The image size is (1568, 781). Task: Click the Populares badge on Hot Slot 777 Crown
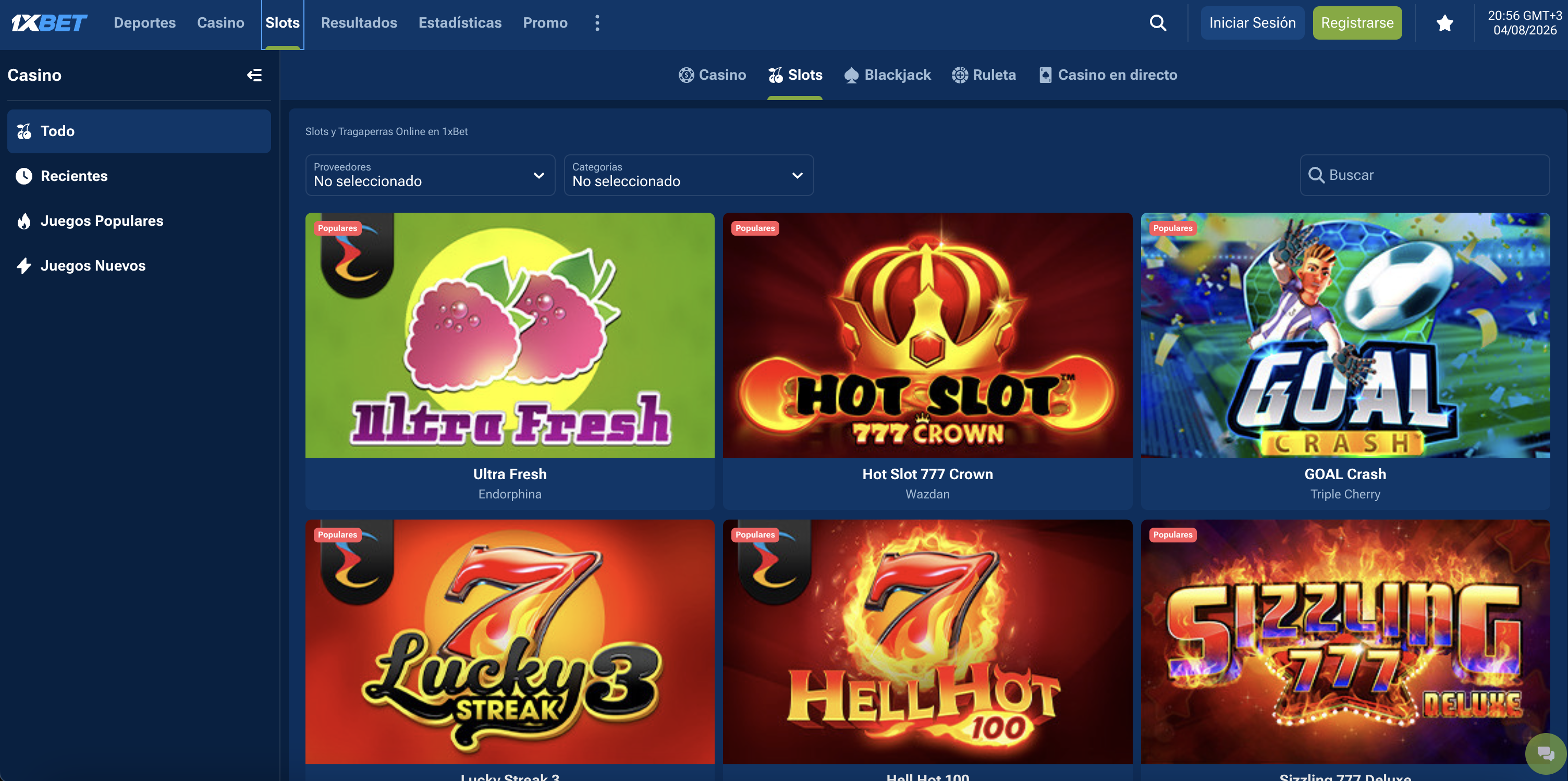[755, 228]
